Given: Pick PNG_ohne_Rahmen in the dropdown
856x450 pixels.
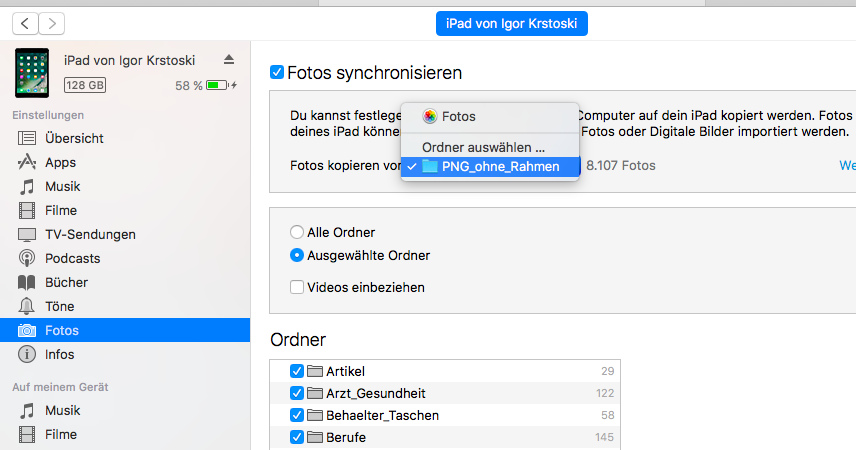Looking at the screenshot, I should [500, 166].
